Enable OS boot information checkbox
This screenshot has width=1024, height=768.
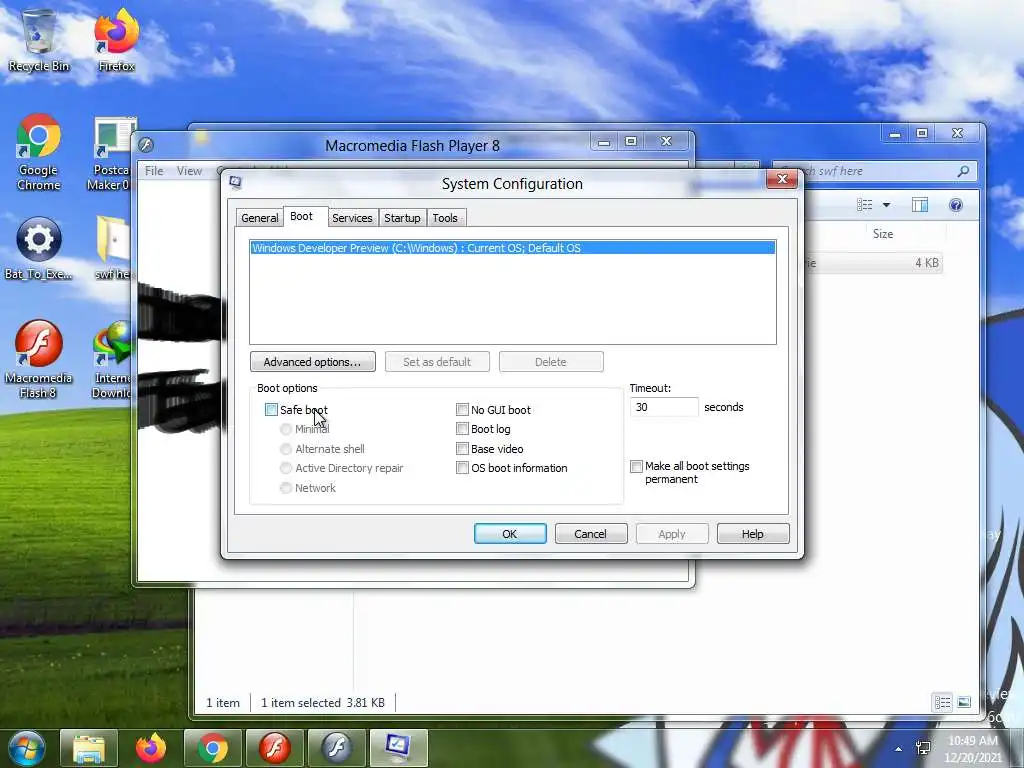pos(462,468)
